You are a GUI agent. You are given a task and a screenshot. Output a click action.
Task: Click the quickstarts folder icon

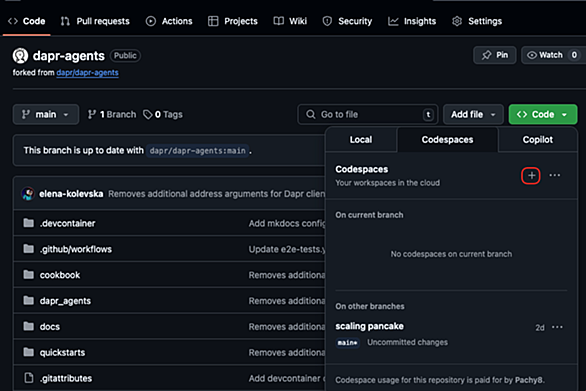click(28, 352)
